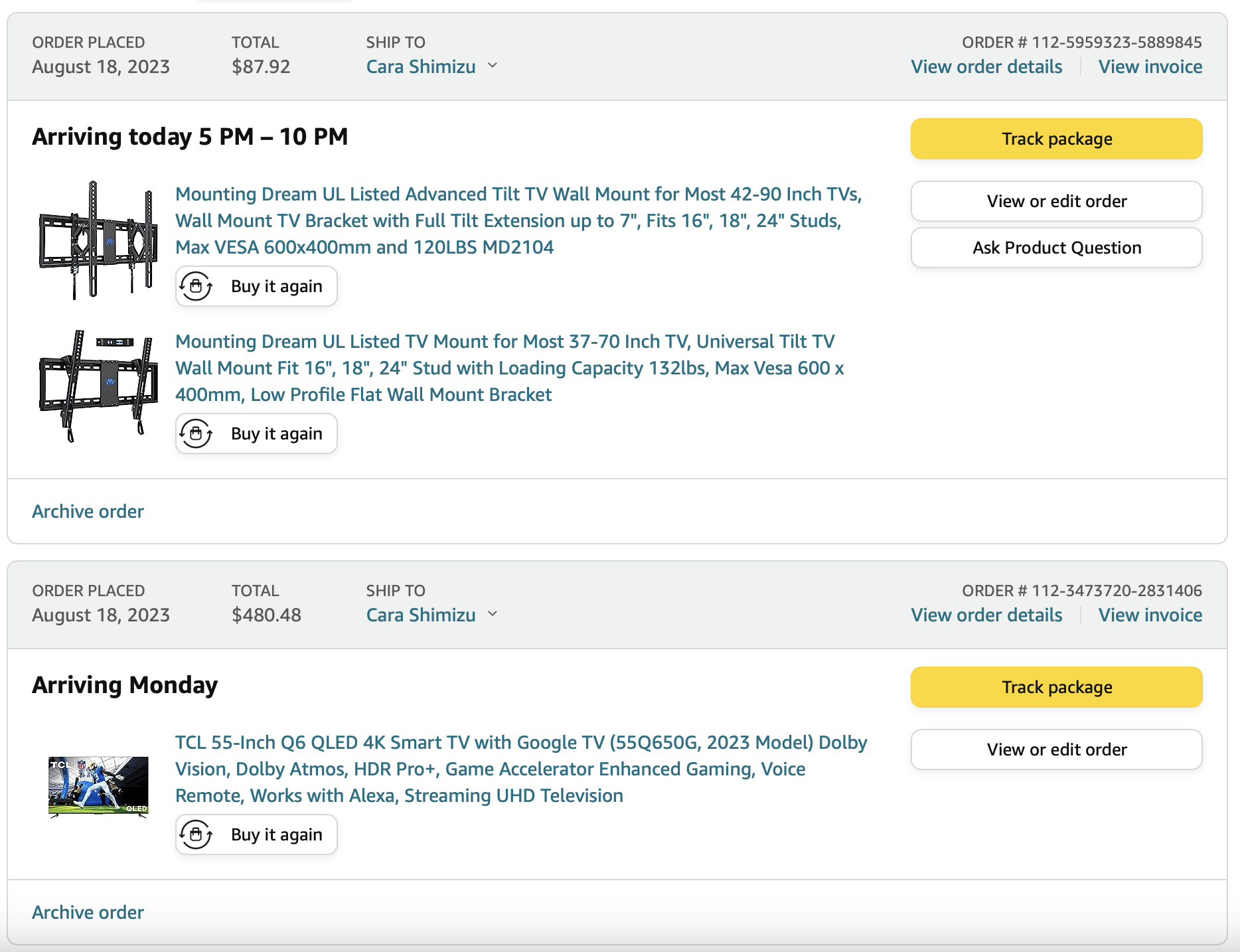The width and height of the screenshot is (1240, 952).
Task: View order details for order 112-5959323-5889845
Action: coord(986,66)
